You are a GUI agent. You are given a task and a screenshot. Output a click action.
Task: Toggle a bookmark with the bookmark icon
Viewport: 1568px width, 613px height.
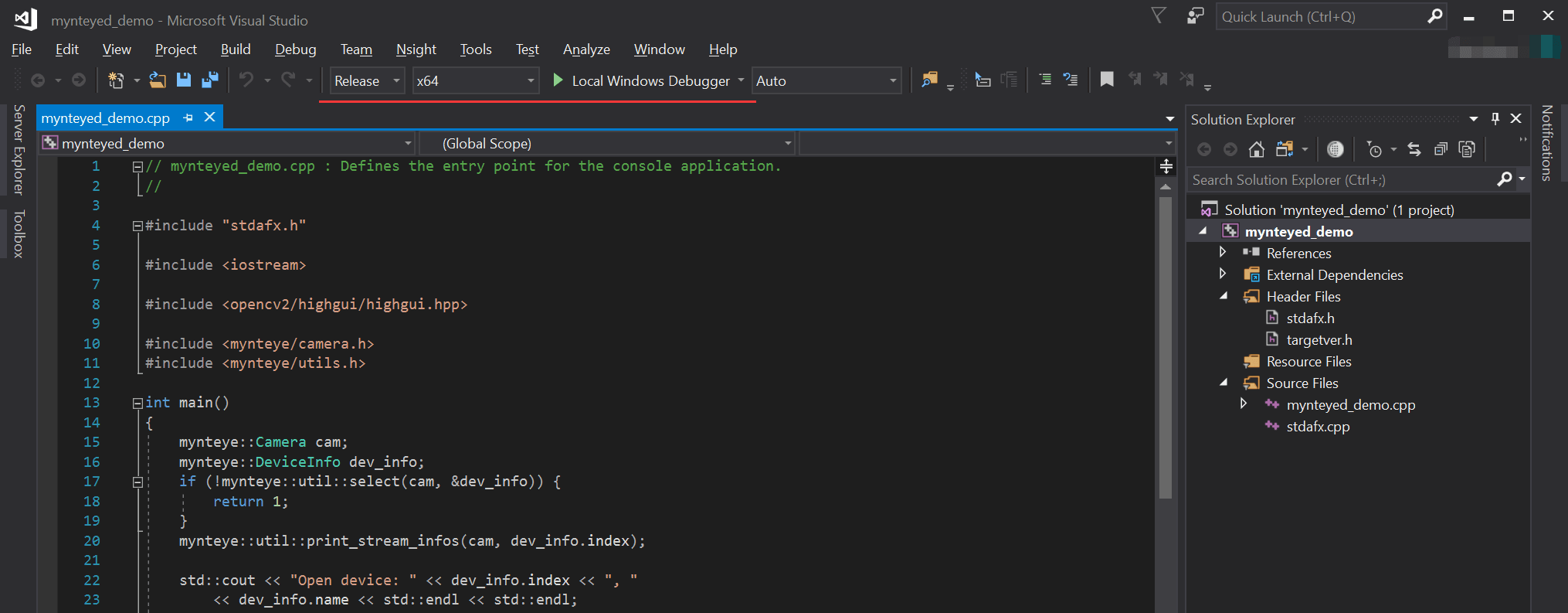1107,80
